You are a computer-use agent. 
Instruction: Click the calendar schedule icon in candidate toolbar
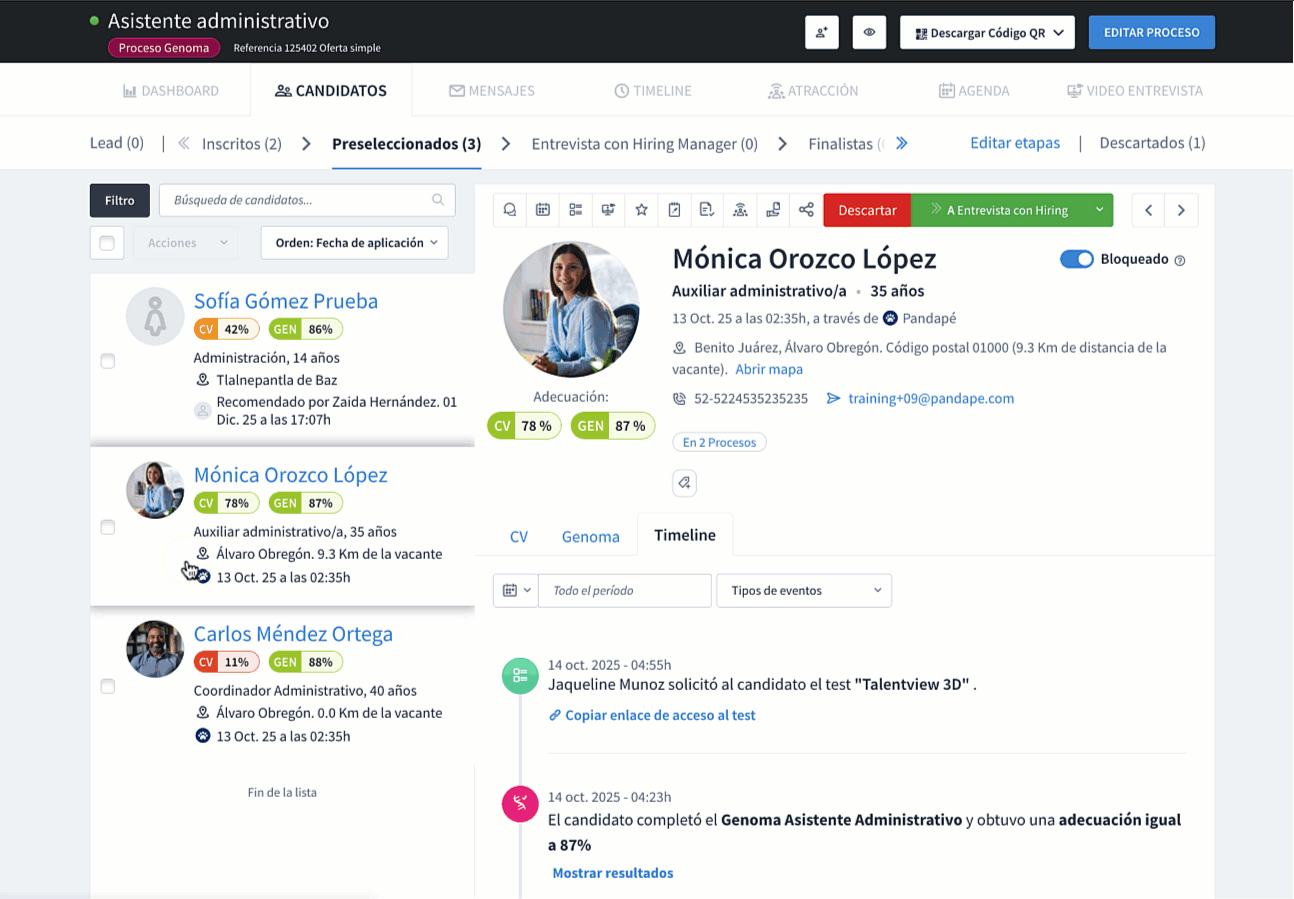tap(543, 210)
